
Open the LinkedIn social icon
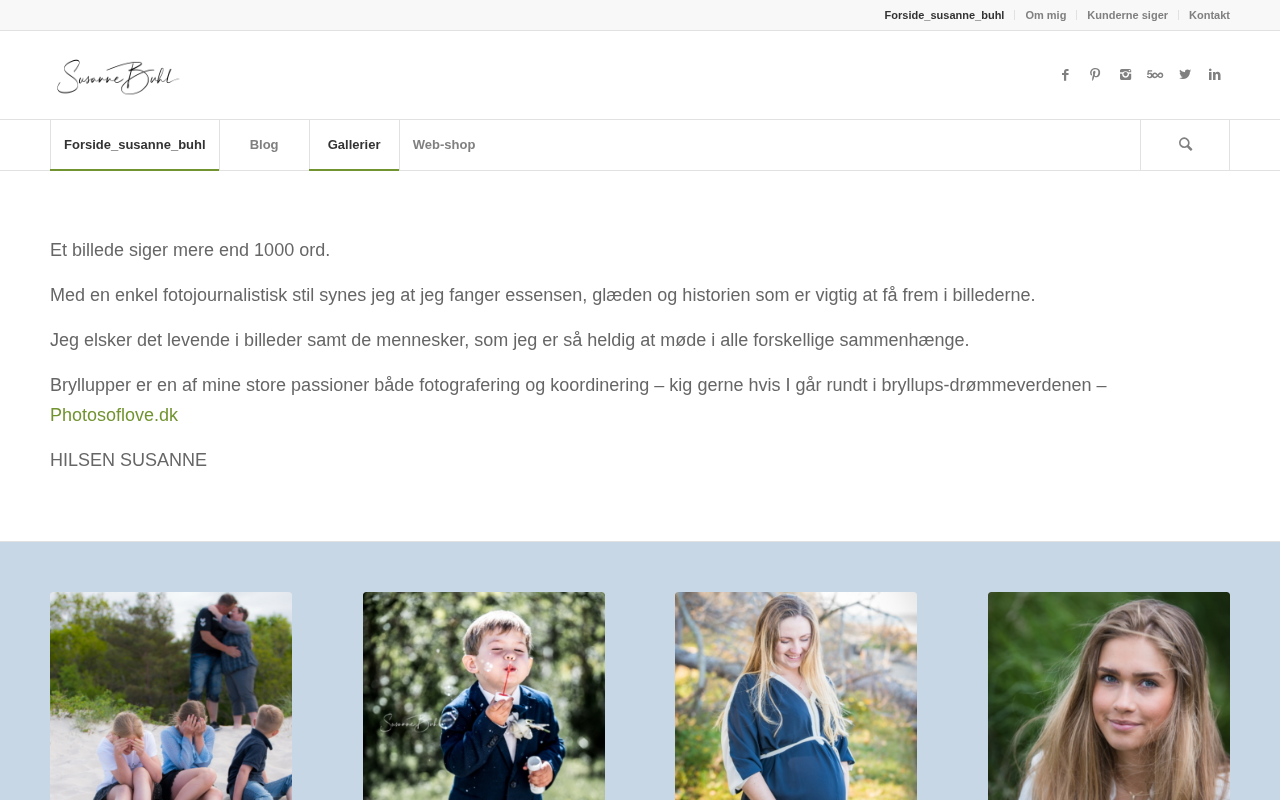tap(1215, 75)
